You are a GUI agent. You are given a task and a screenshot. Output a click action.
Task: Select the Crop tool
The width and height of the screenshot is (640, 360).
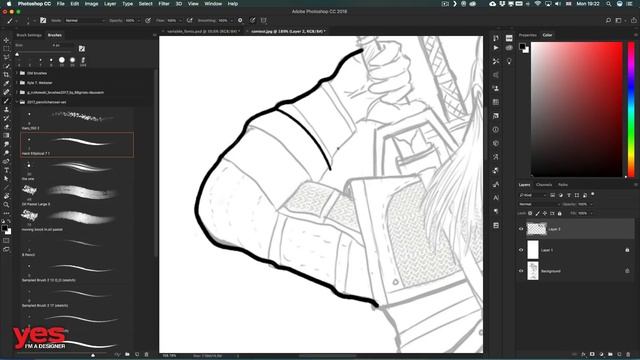(x=6, y=75)
